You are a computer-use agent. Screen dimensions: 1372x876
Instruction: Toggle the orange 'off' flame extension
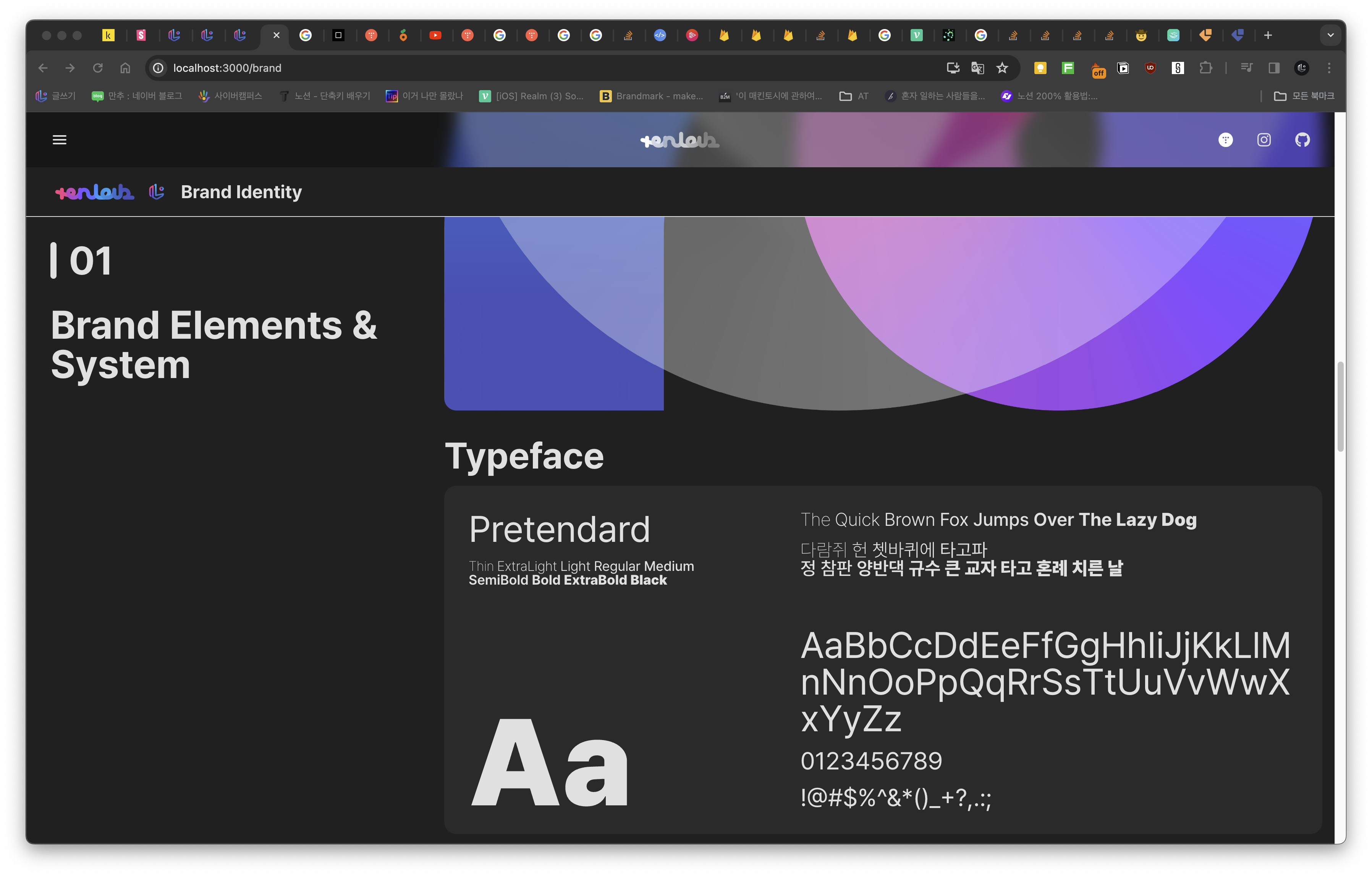[x=1097, y=69]
